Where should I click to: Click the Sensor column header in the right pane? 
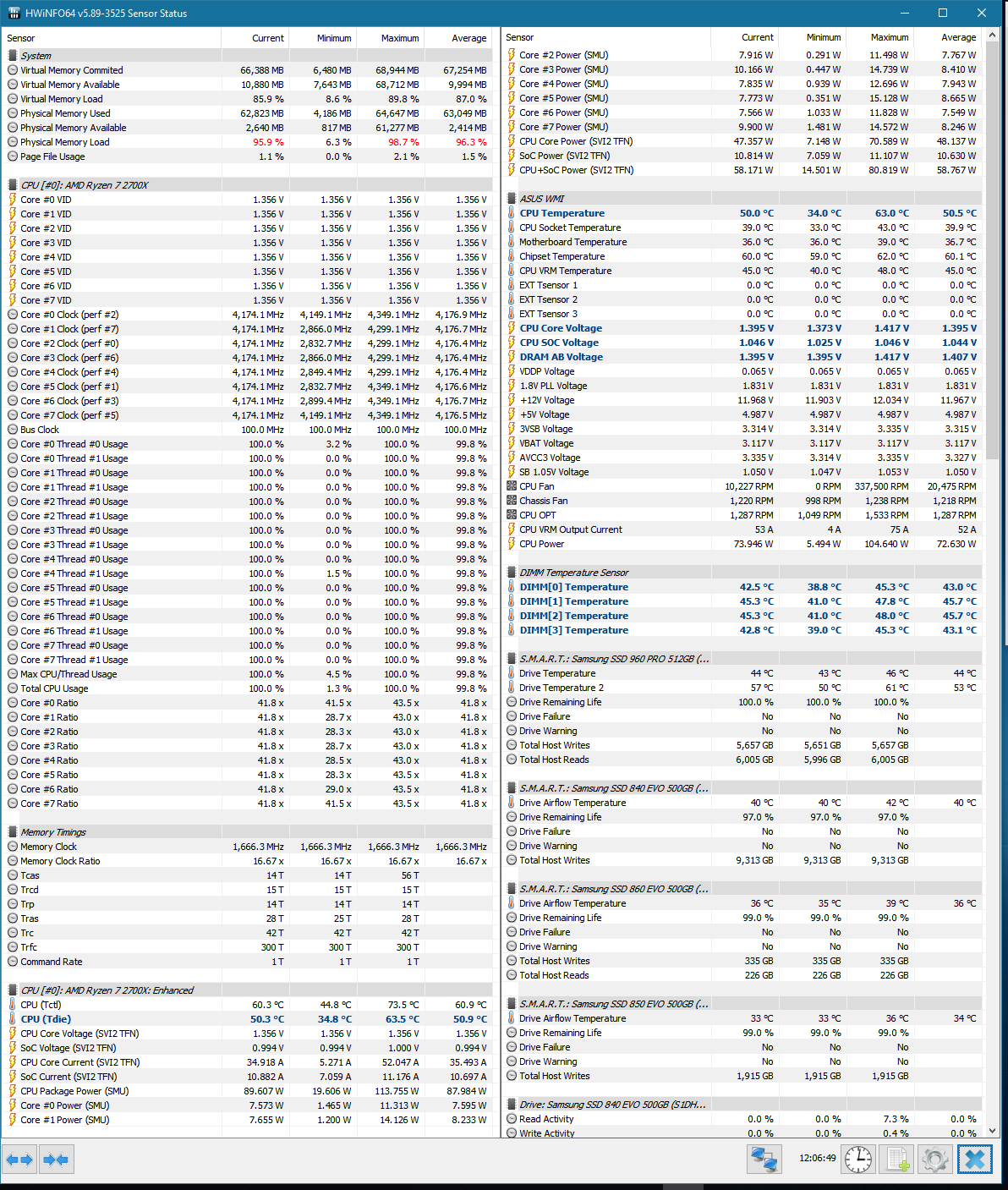(606, 37)
